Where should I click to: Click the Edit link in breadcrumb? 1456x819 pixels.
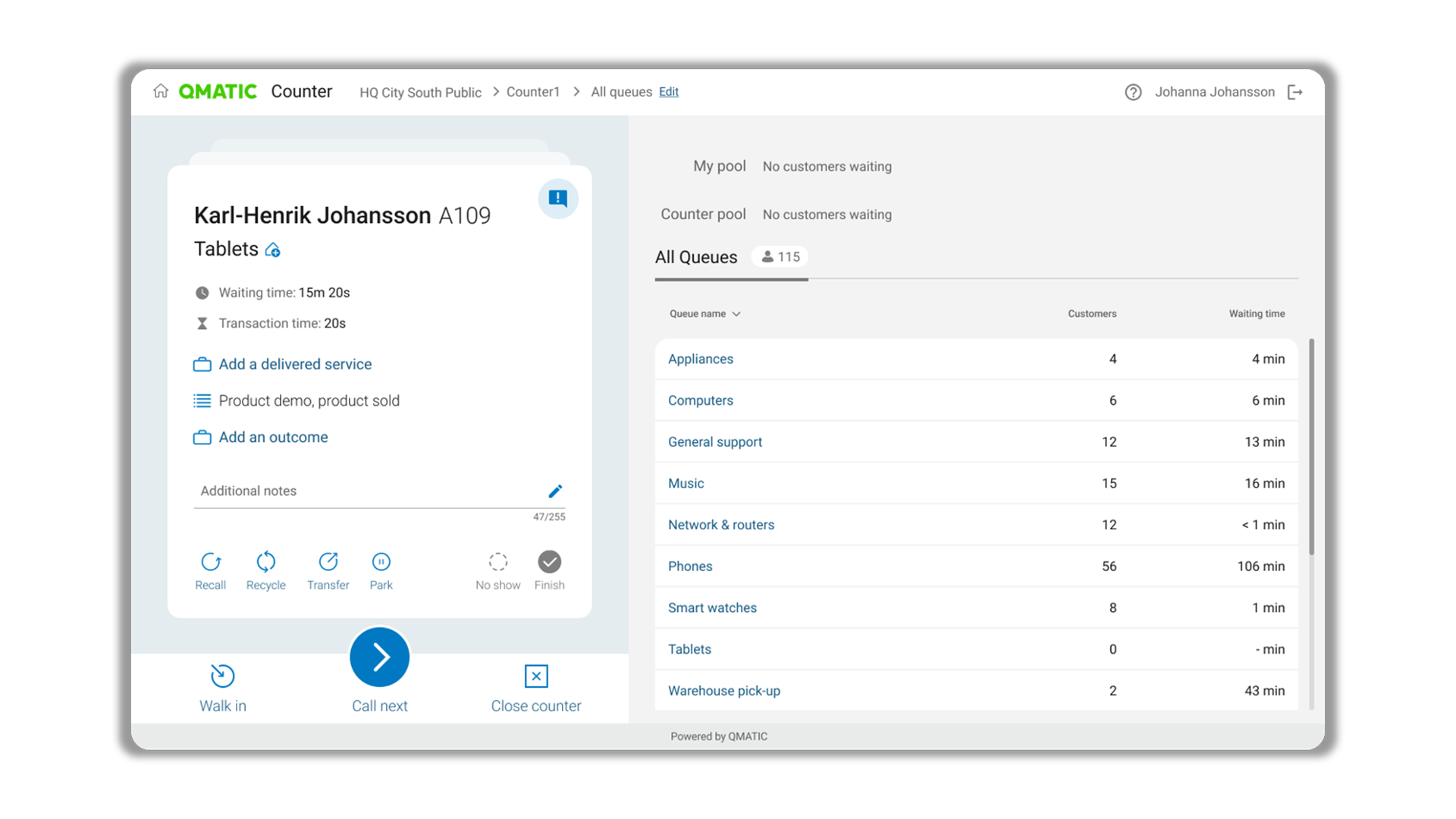click(x=668, y=92)
